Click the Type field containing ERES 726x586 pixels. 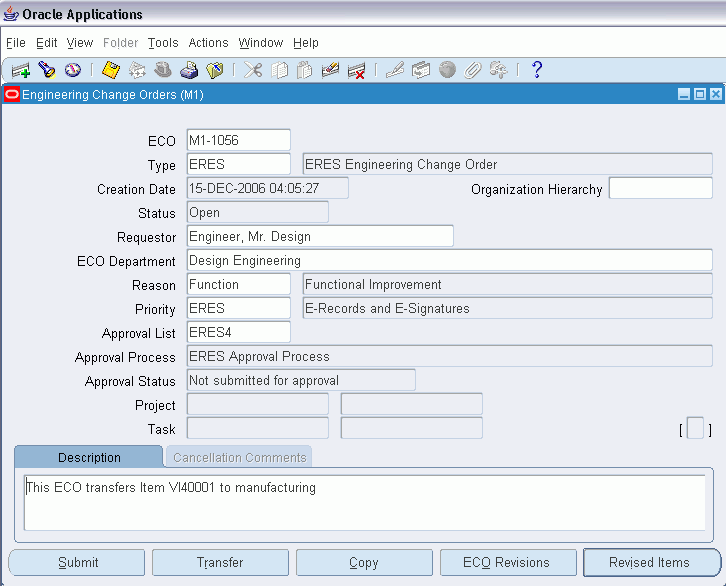[x=238, y=164]
